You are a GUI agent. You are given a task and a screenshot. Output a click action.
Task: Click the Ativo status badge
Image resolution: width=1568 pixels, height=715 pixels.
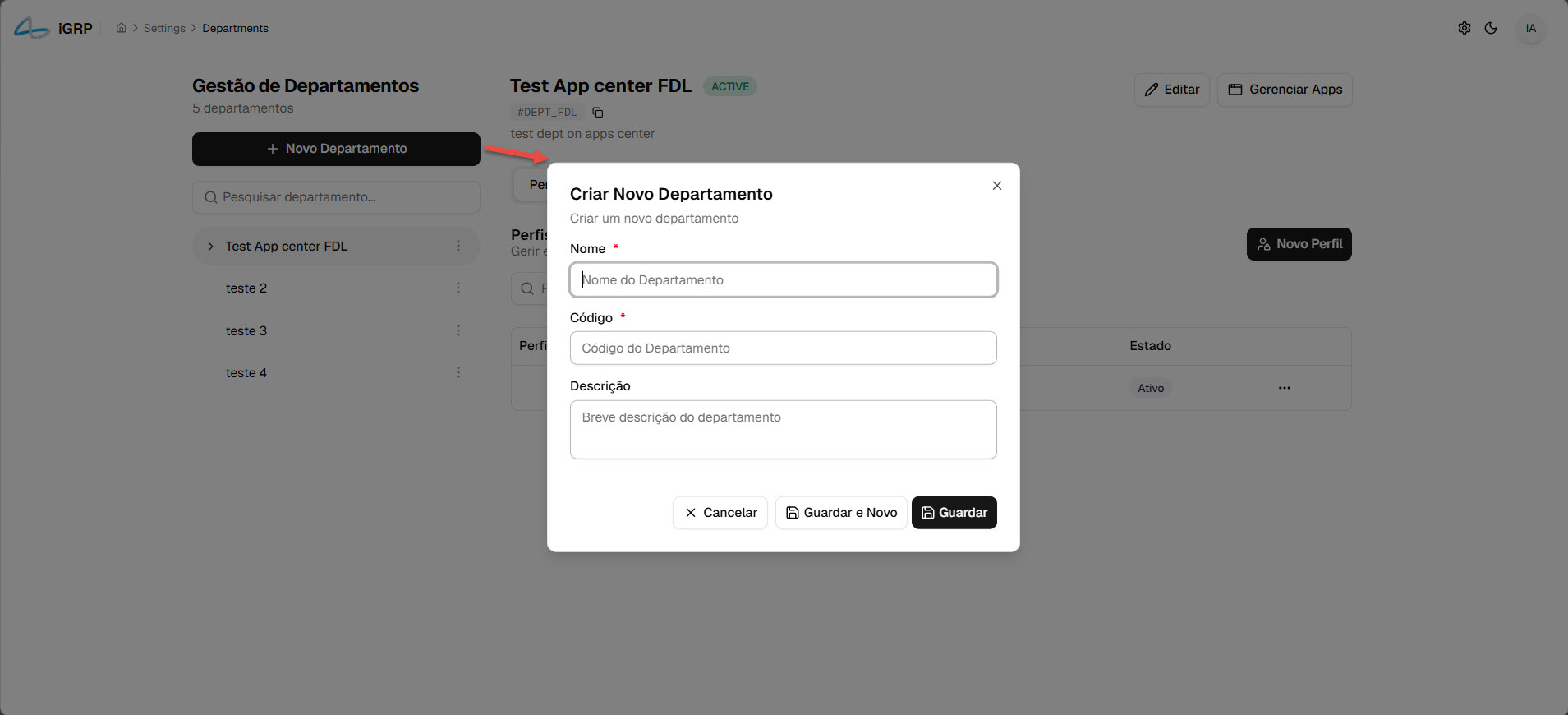click(x=1151, y=388)
